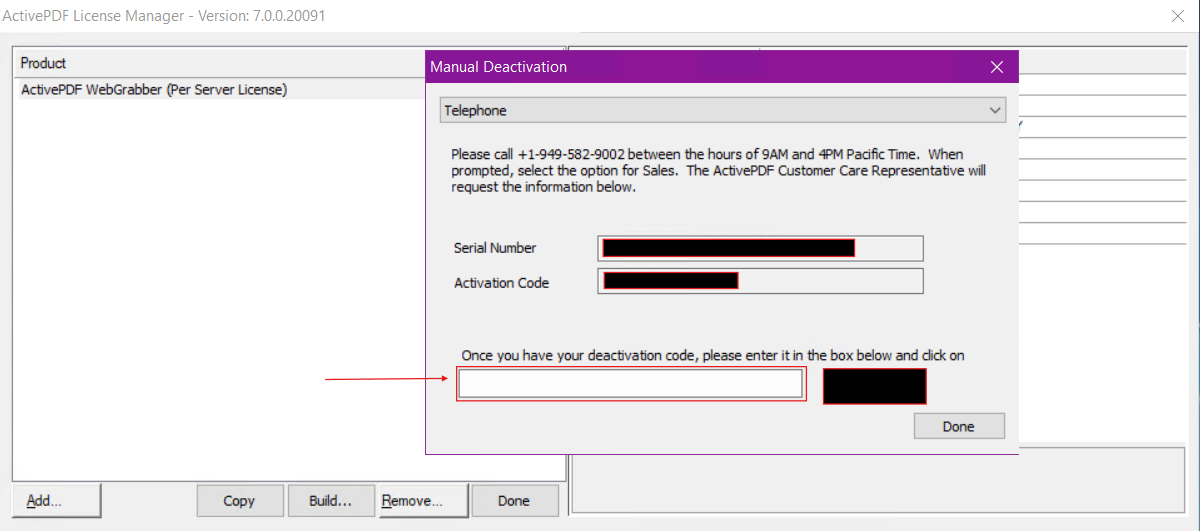This screenshot has height=531, width=1200.
Task: Click the deactivation code input box
Action: click(631, 384)
